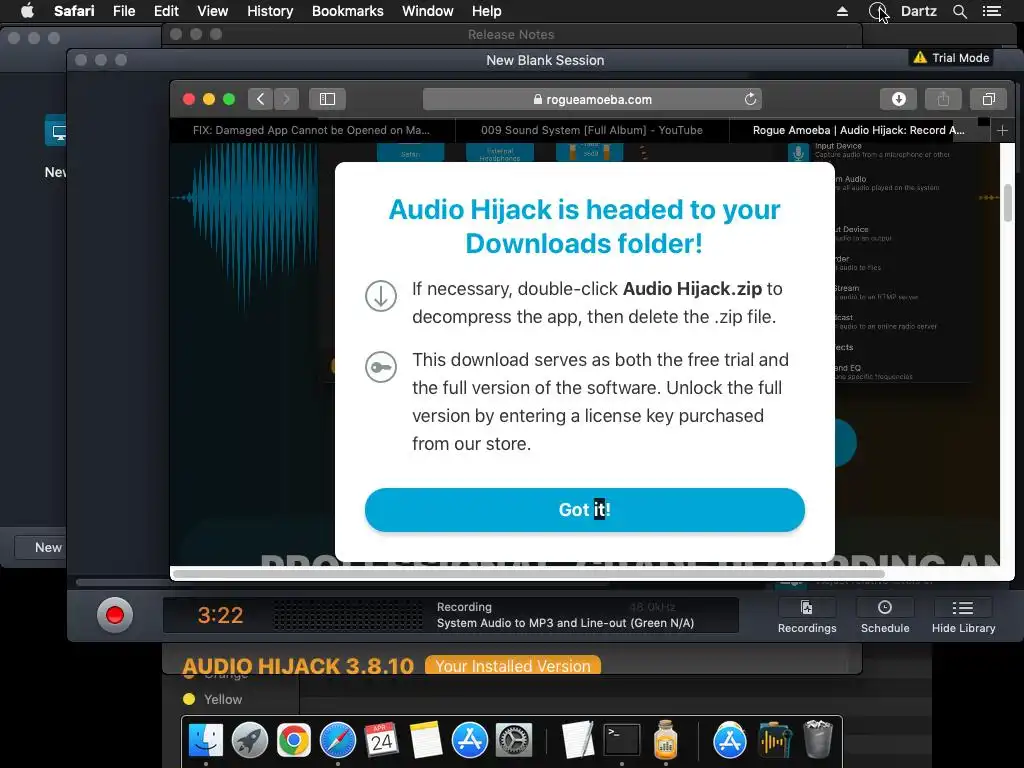The height and width of the screenshot is (768, 1024).
Task: Open Safari downloads list
Action: 899,99
